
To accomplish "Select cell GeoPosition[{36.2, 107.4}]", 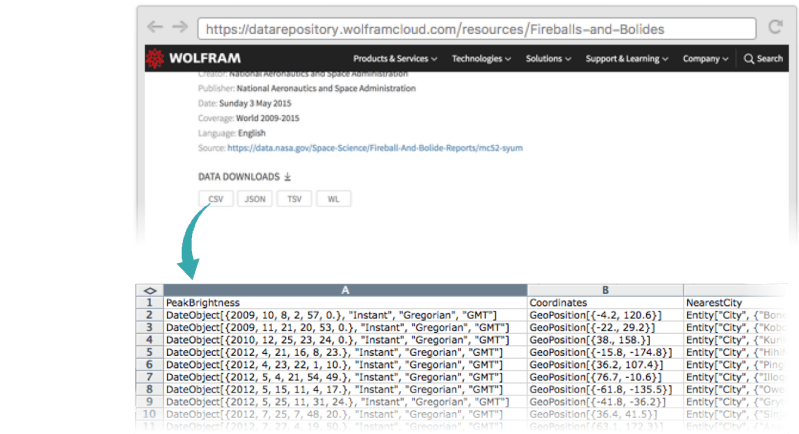I will [605, 365].
